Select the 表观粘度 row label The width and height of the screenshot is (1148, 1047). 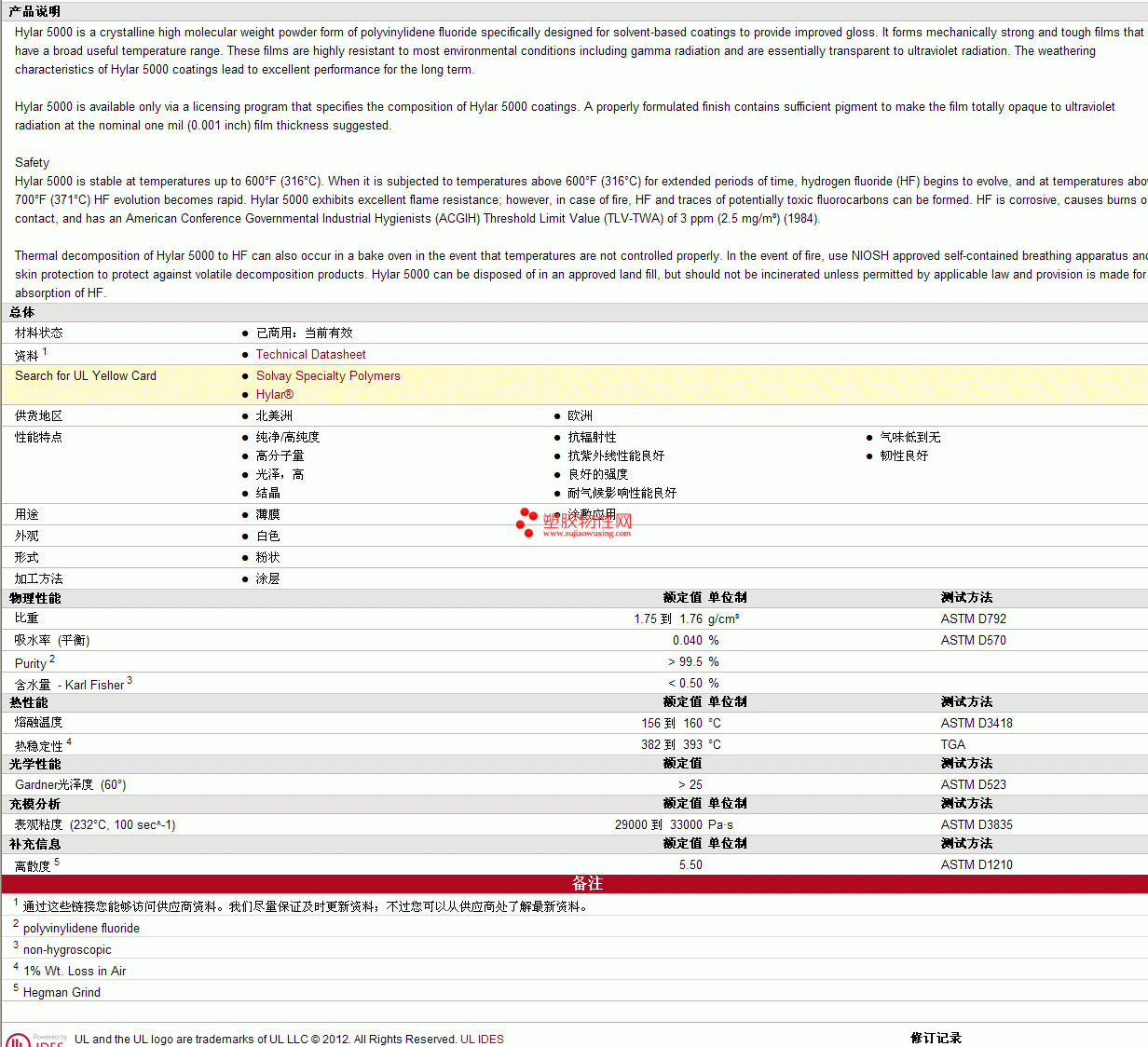(x=39, y=825)
